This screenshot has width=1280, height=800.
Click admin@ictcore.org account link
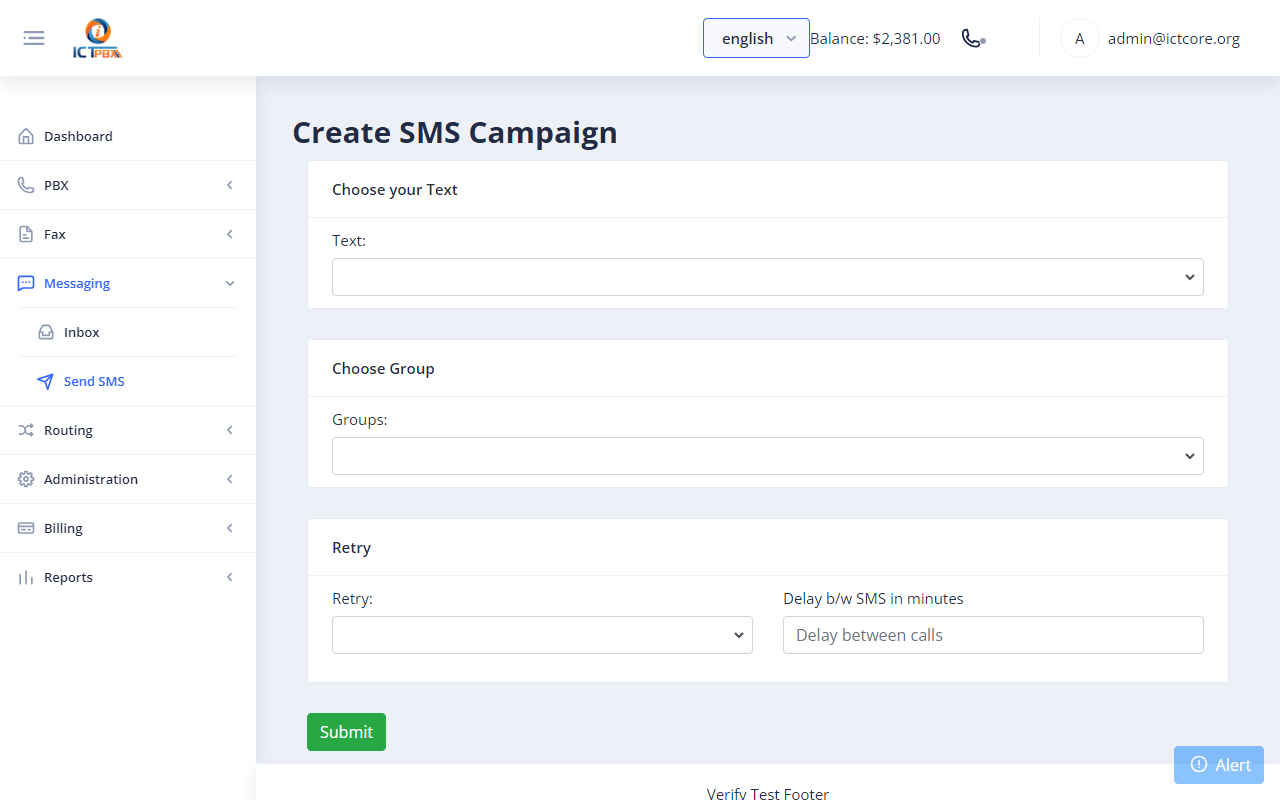click(1173, 39)
